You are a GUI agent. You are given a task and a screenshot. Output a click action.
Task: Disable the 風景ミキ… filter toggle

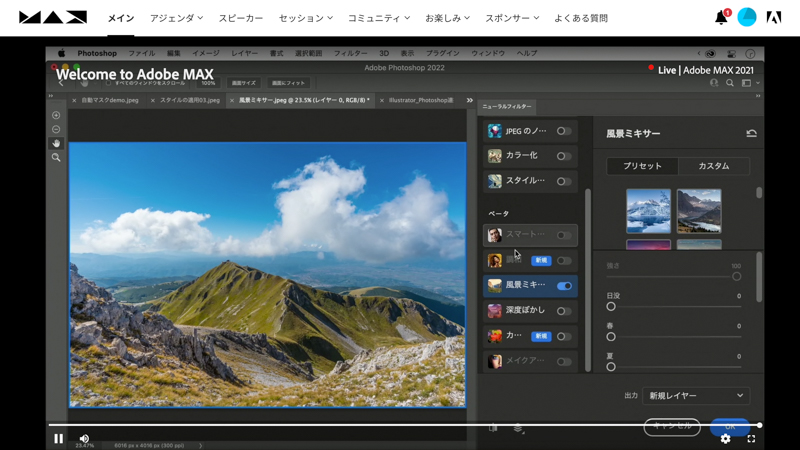(x=564, y=286)
